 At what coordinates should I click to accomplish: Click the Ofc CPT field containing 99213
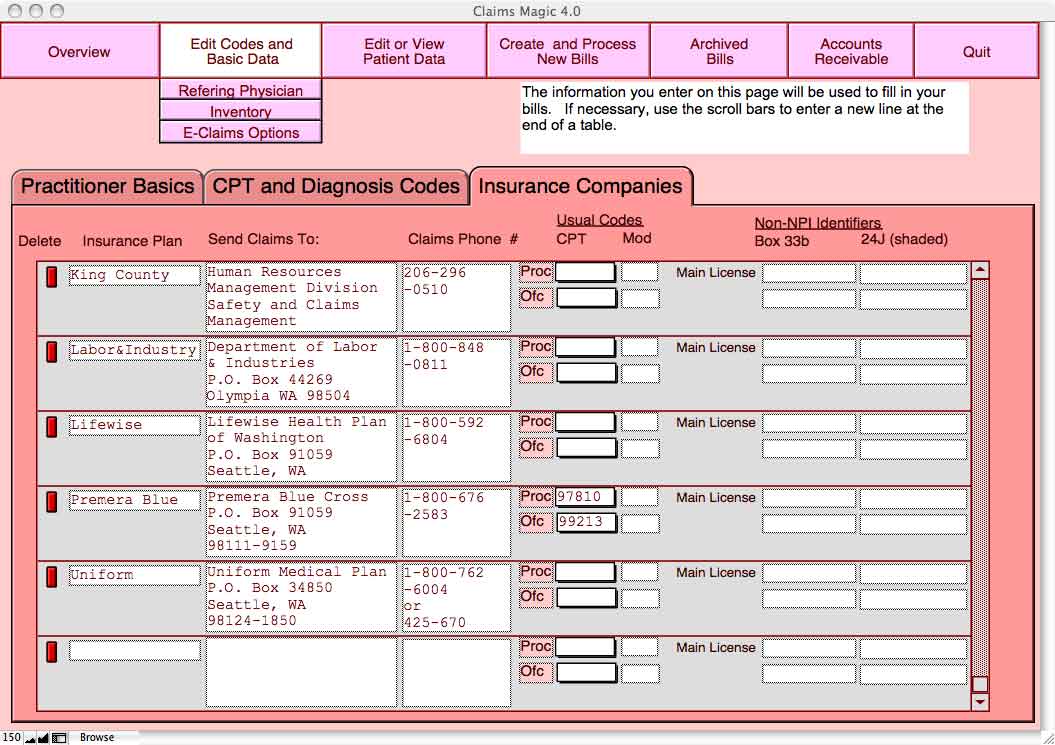point(585,522)
